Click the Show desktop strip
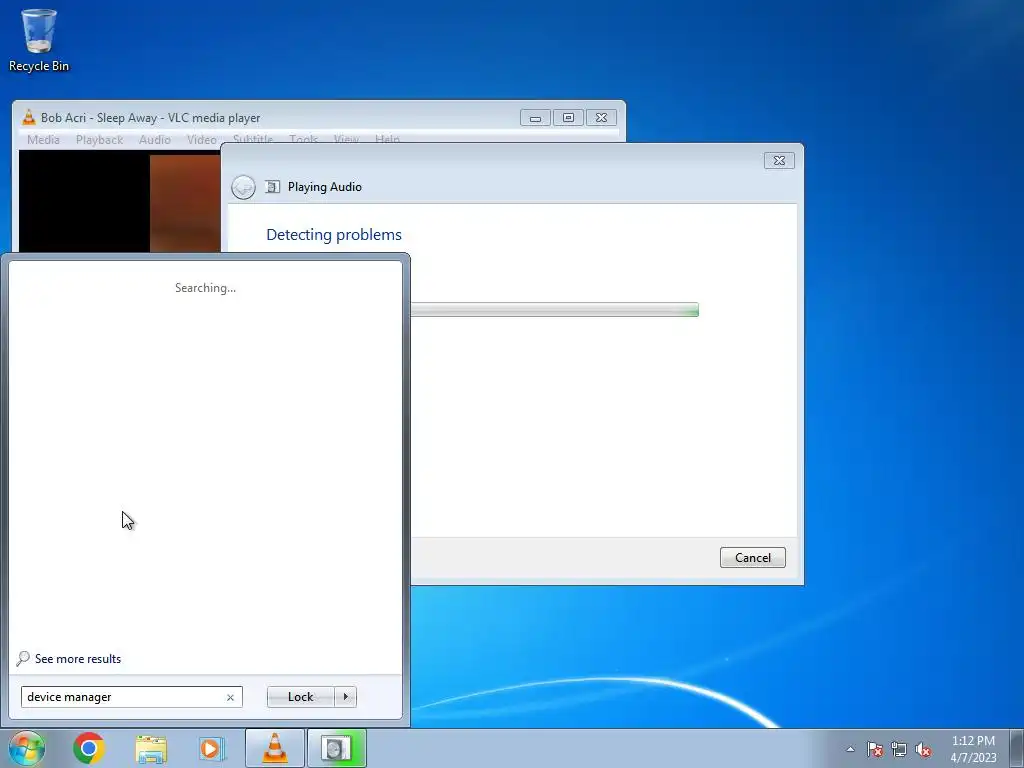The width and height of the screenshot is (1024, 768). 1017,748
